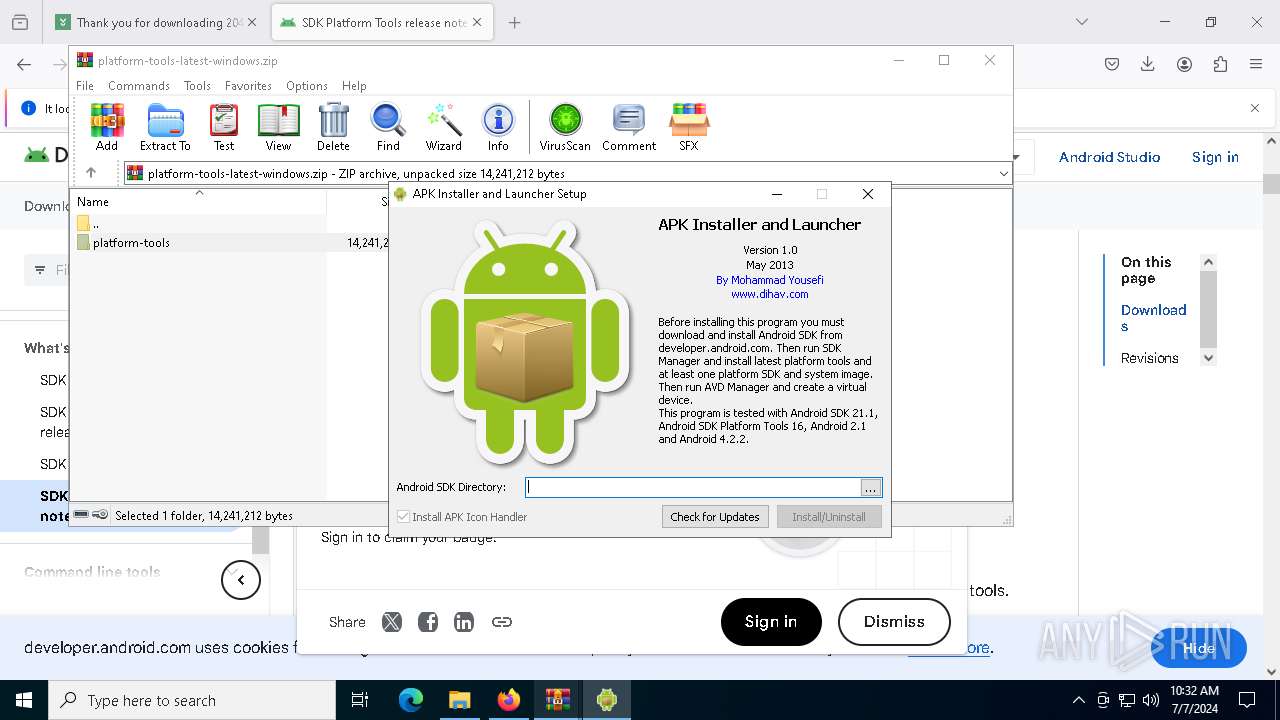Image resolution: width=1280 pixels, height=720 pixels.
Task: Share via Facebook icon
Action: point(428,622)
